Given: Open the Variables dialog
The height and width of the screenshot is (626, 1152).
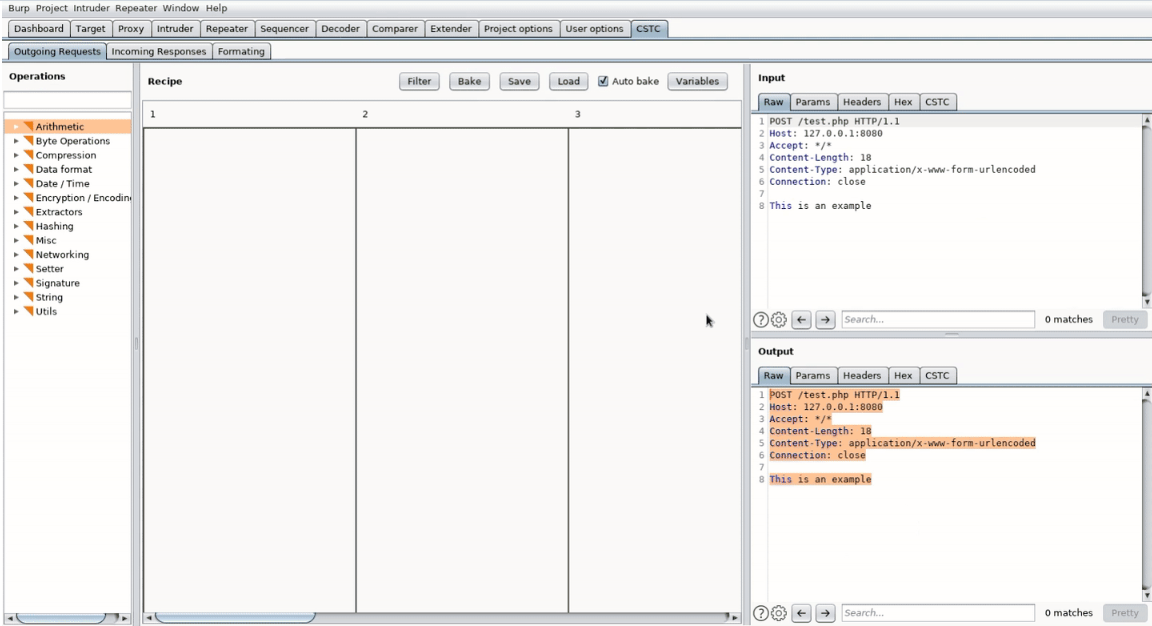Looking at the screenshot, I should [x=697, y=81].
